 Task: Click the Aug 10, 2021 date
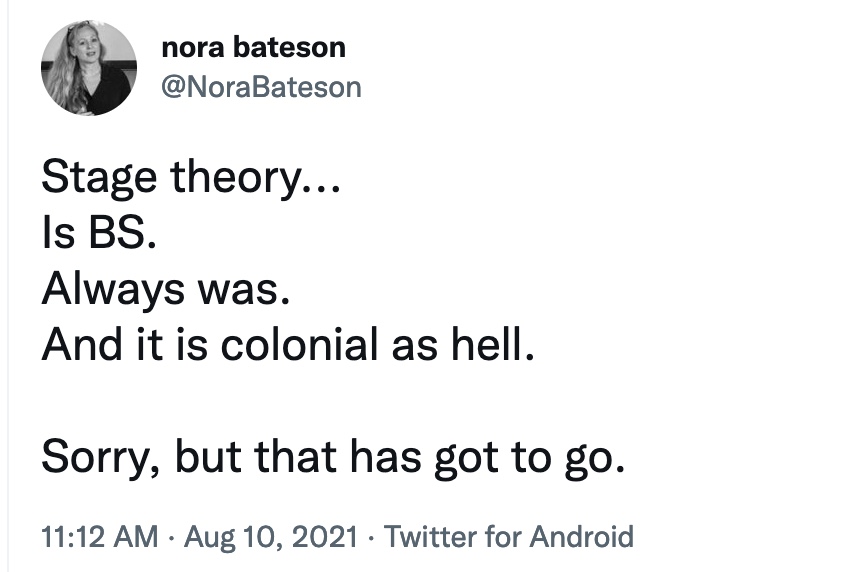(271, 536)
